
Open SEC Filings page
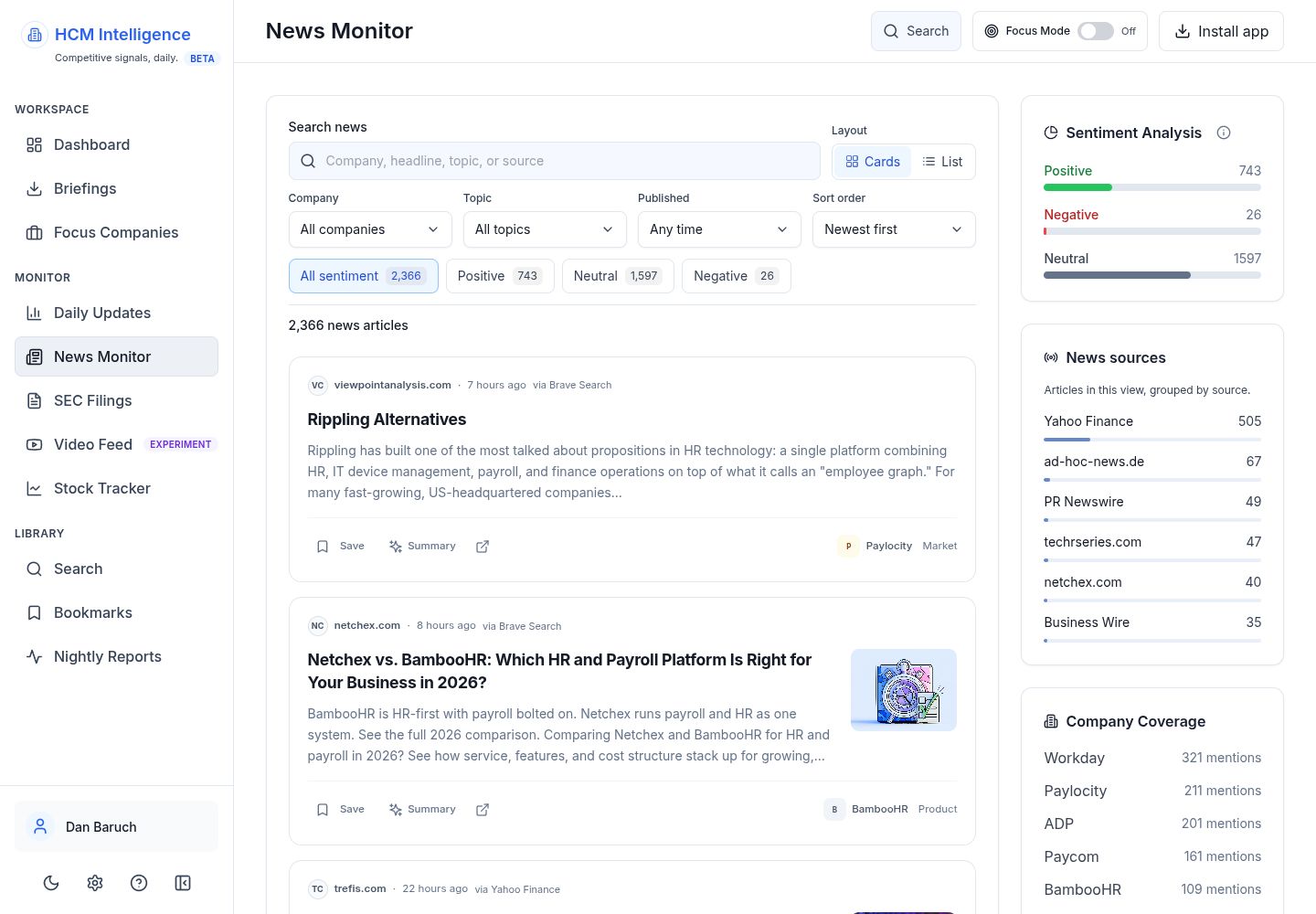pyautogui.click(x=116, y=400)
